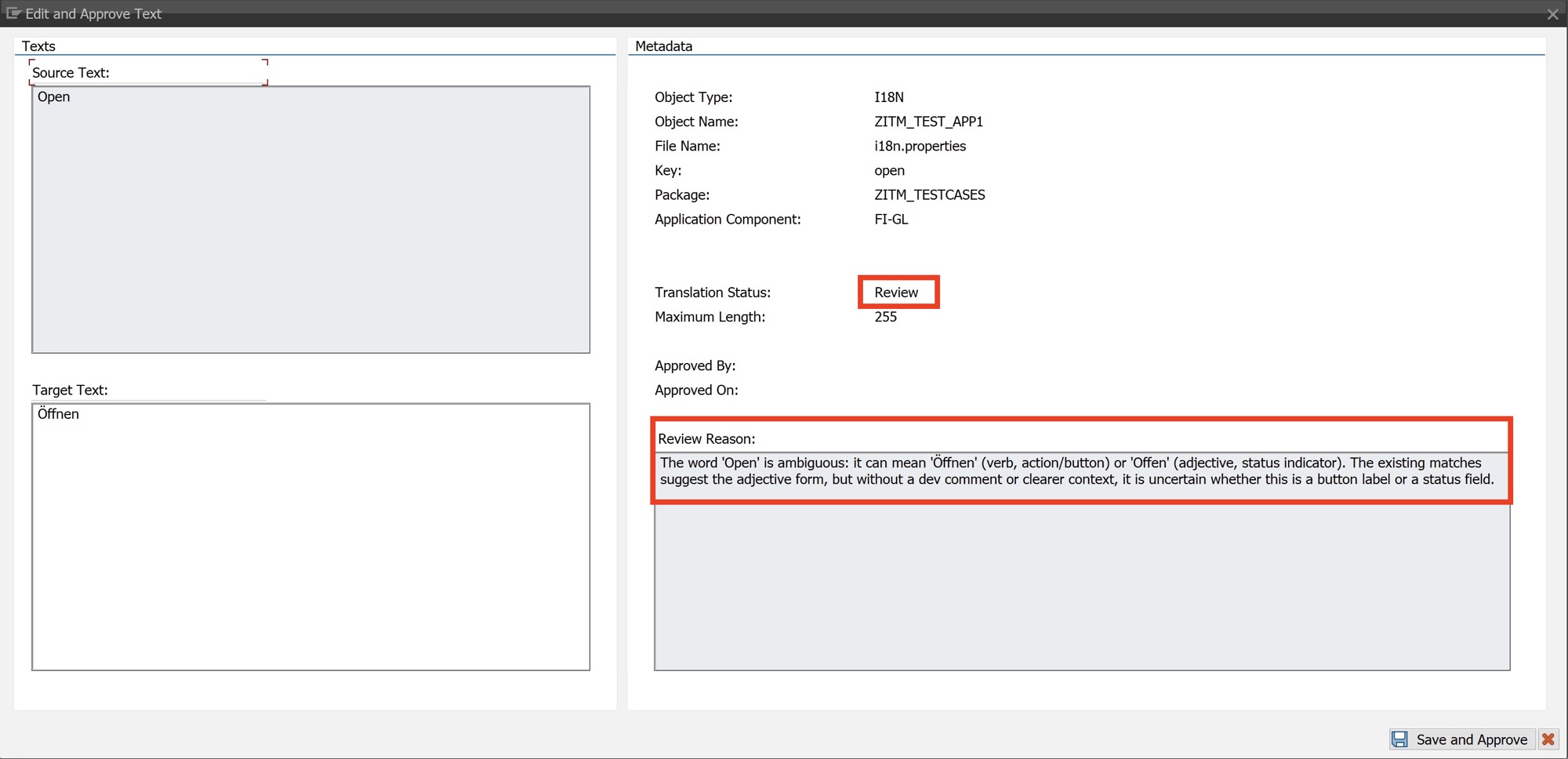Image resolution: width=1568 pixels, height=759 pixels.
Task: Click the Source Text box containing Open
Action: click(x=310, y=220)
